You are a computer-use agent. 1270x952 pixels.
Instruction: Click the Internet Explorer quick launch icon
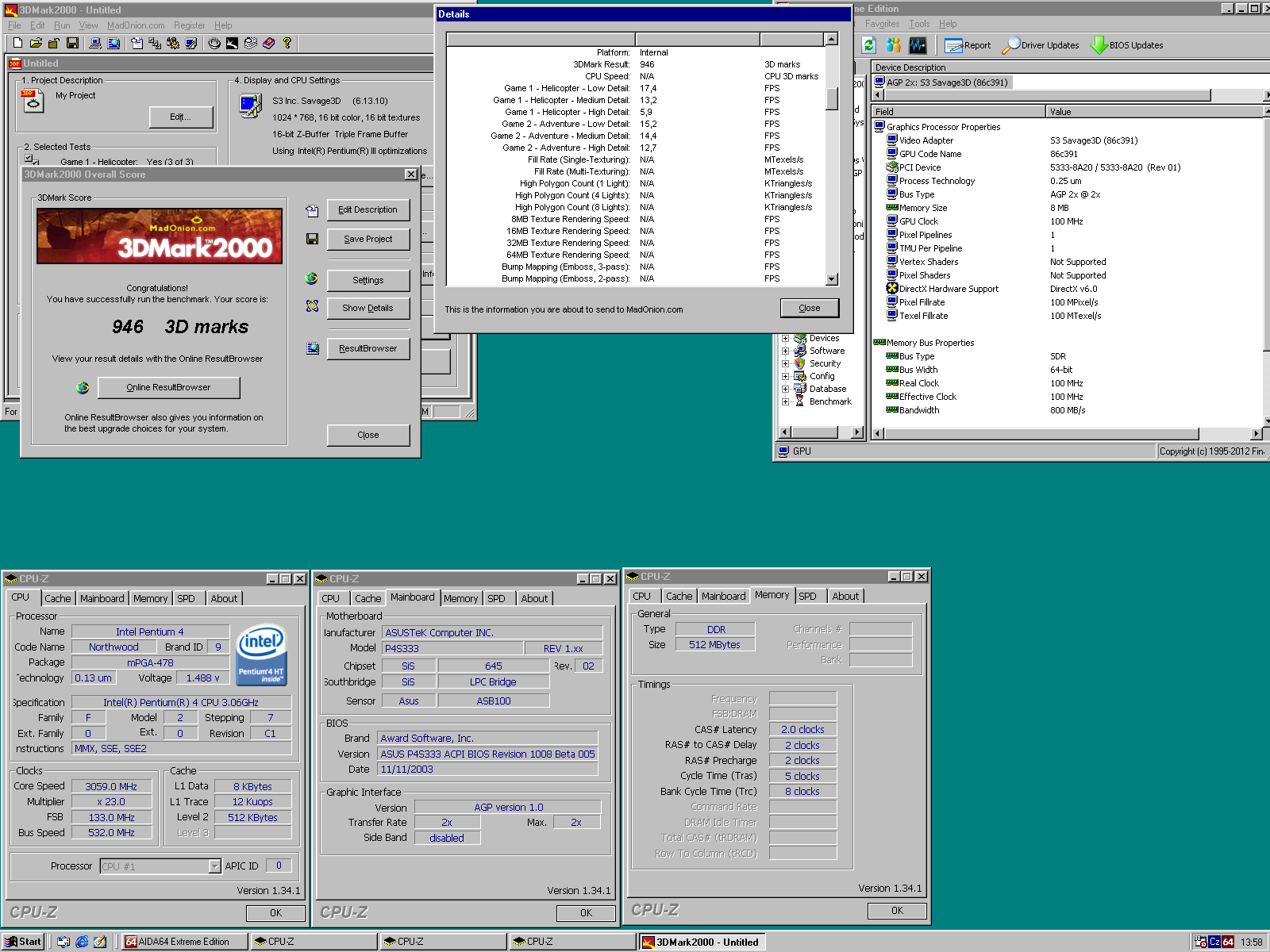82,942
